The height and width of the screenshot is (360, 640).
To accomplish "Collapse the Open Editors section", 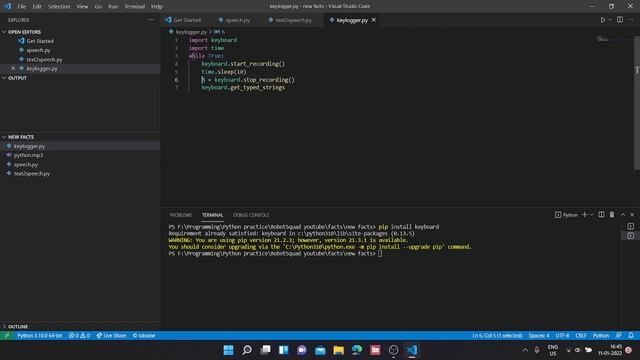I will tap(24, 32).
